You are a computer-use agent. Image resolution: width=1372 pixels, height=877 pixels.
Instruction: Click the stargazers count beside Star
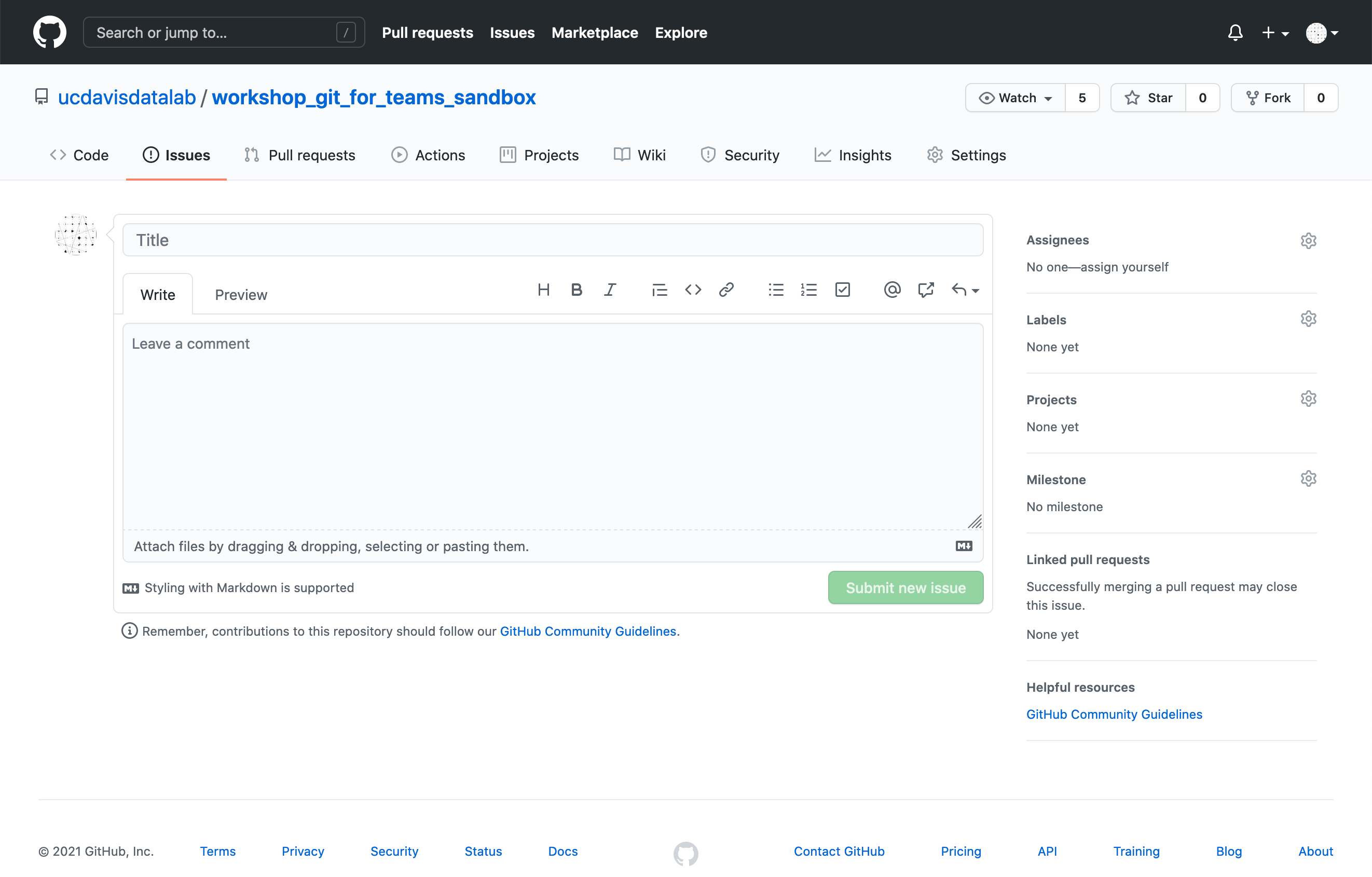click(x=1202, y=98)
